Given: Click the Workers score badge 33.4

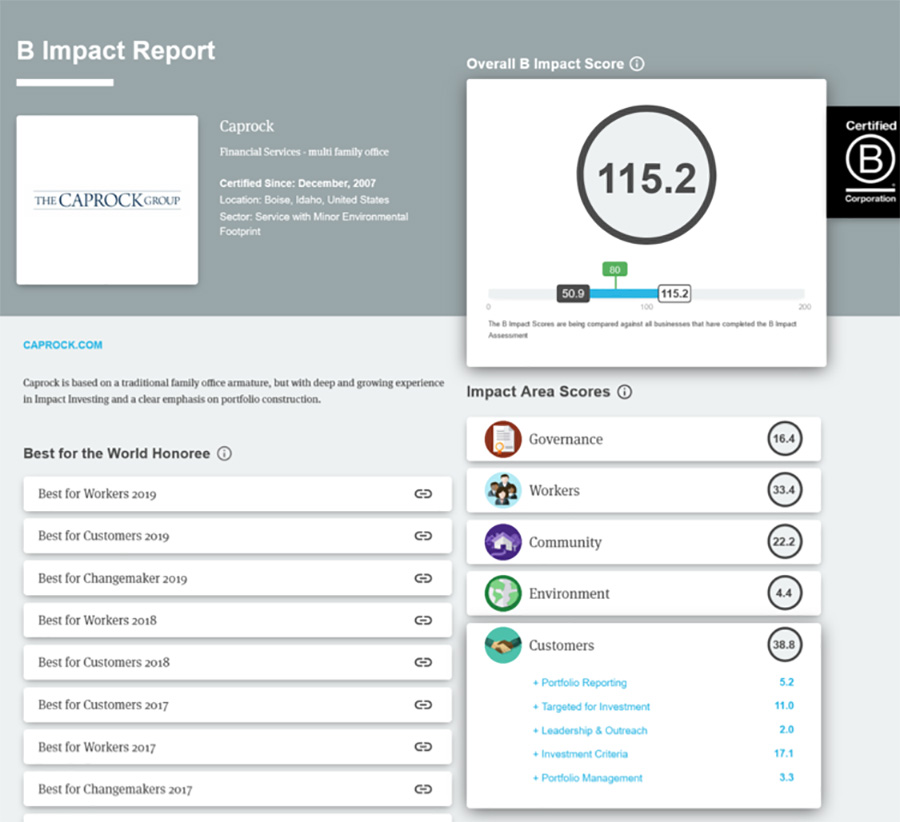Looking at the screenshot, I should [784, 490].
